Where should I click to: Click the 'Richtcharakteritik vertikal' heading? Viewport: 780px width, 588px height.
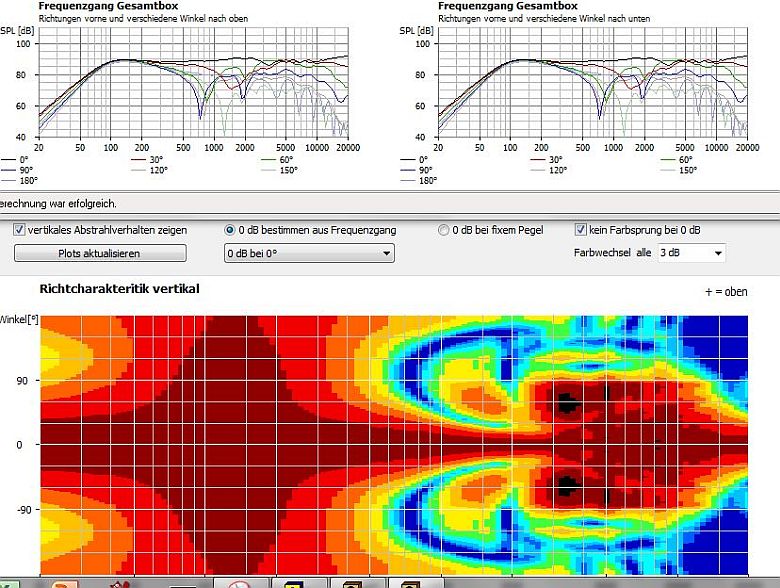[119, 289]
